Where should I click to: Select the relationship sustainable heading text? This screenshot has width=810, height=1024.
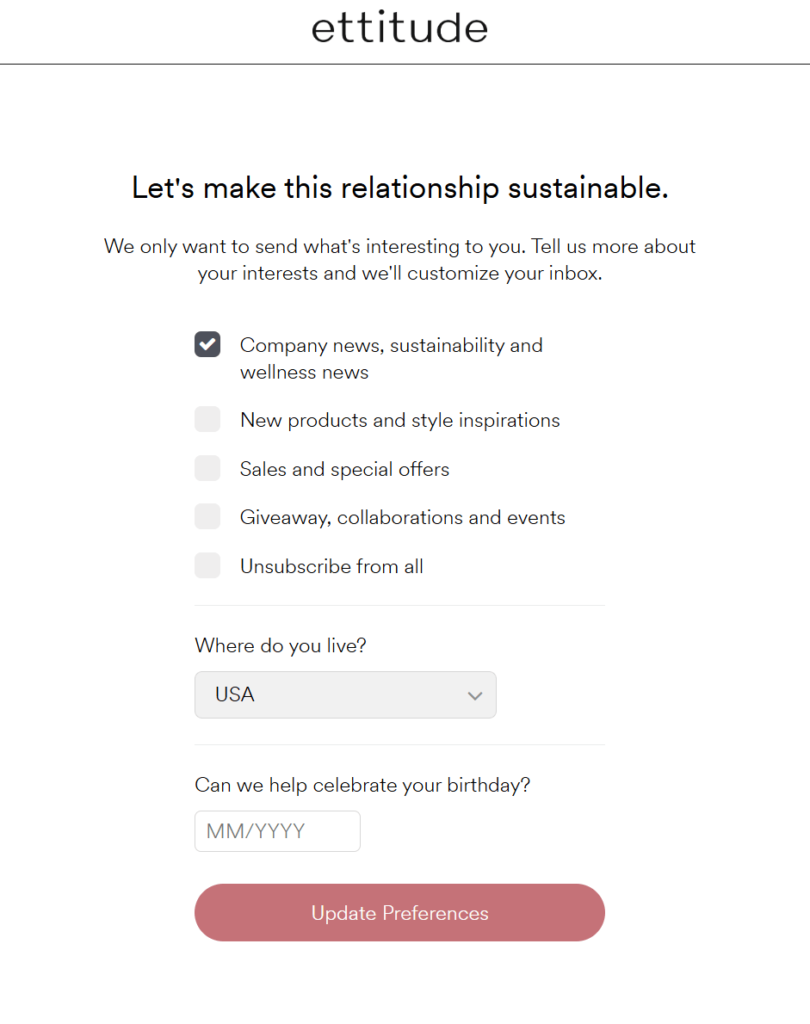click(x=399, y=187)
